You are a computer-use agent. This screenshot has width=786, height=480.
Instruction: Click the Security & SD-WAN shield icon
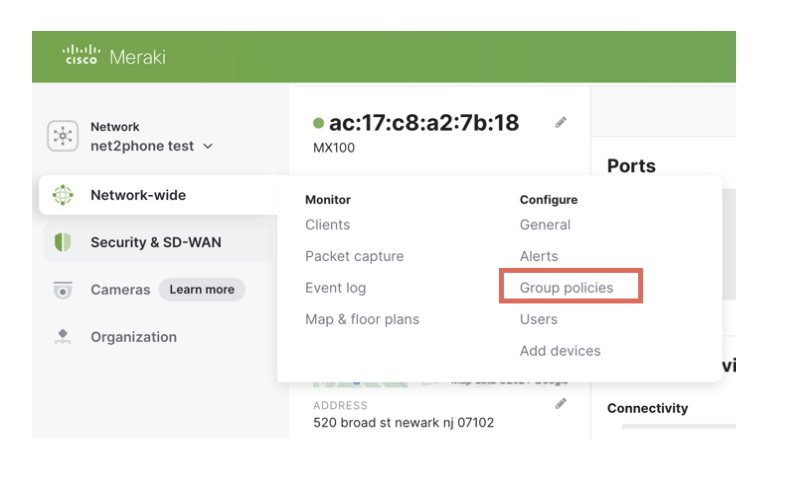(63, 242)
